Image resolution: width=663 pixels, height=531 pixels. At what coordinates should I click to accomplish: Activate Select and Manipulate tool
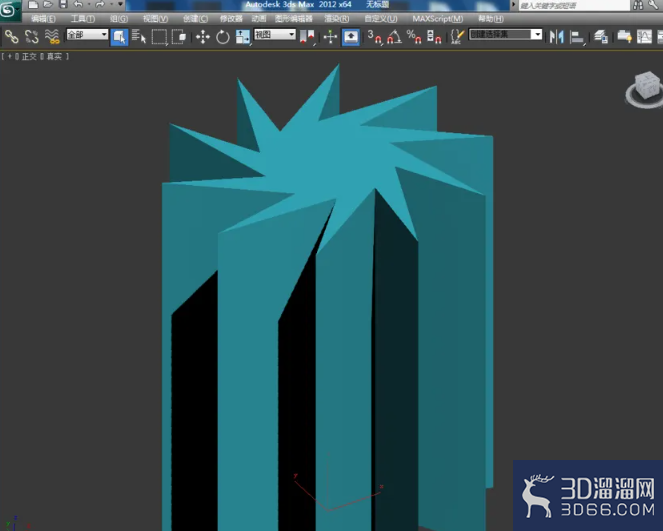tap(330, 37)
